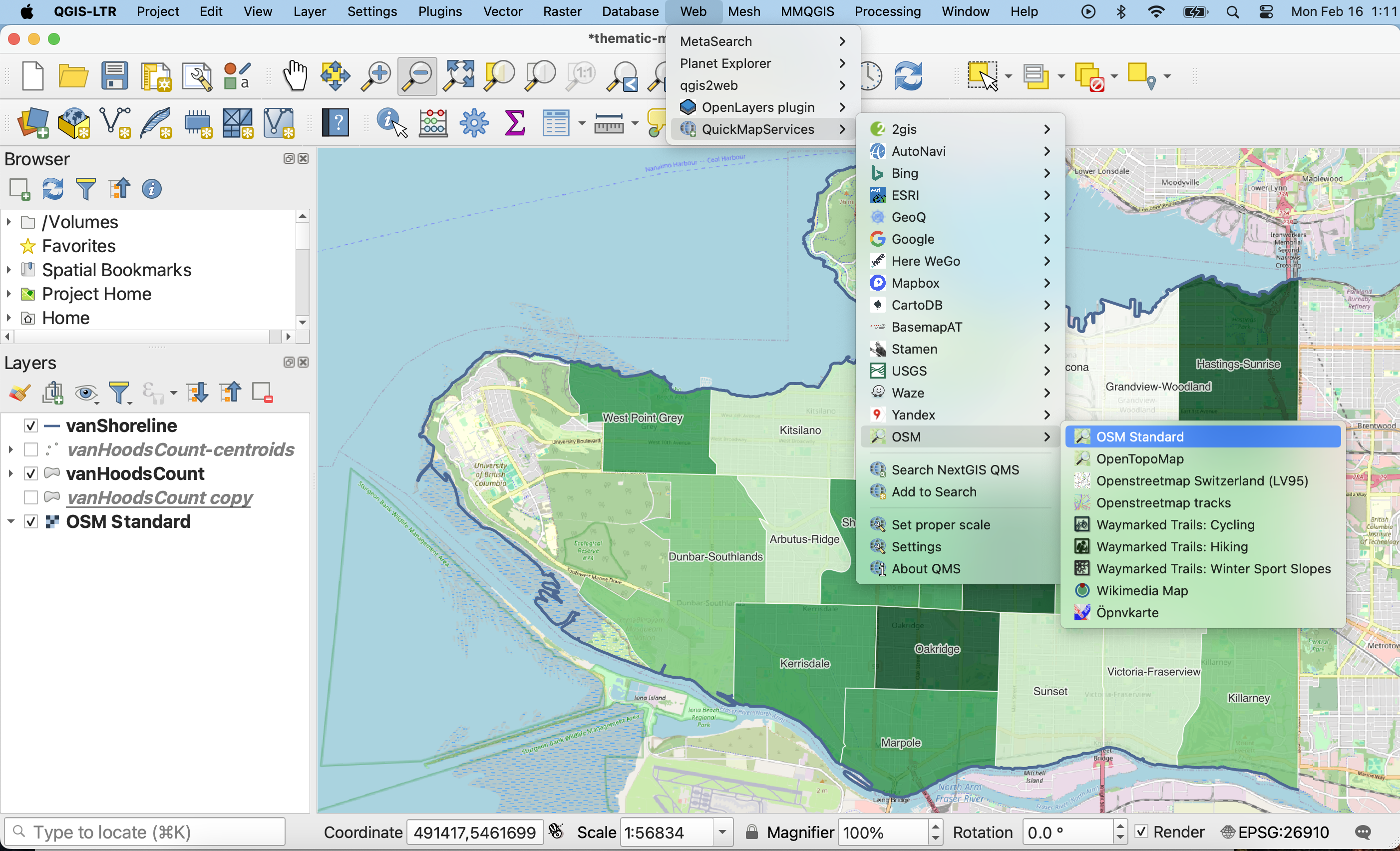Open the Scale dropdown arrow

[721, 832]
